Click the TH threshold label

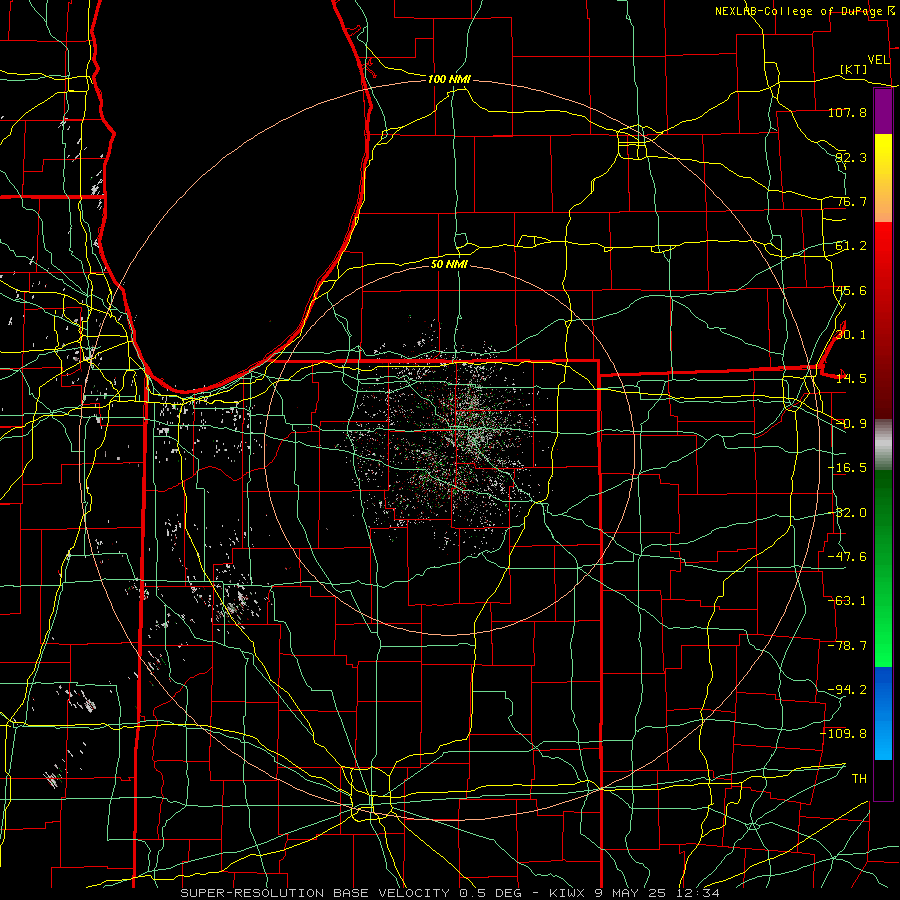point(859,779)
